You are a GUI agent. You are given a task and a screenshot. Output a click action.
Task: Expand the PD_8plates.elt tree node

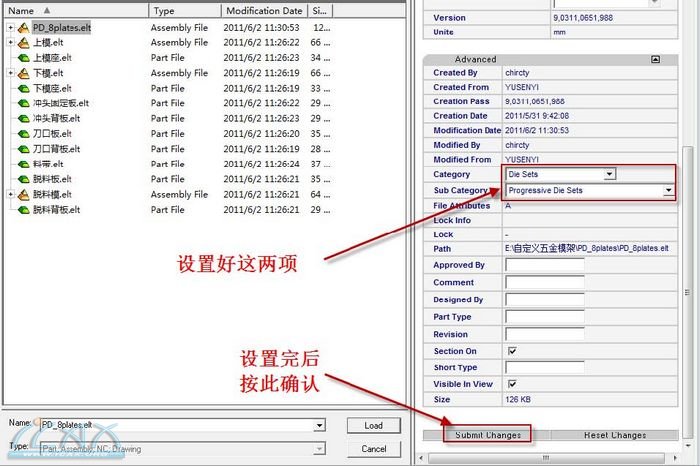click(x=10, y=28)
